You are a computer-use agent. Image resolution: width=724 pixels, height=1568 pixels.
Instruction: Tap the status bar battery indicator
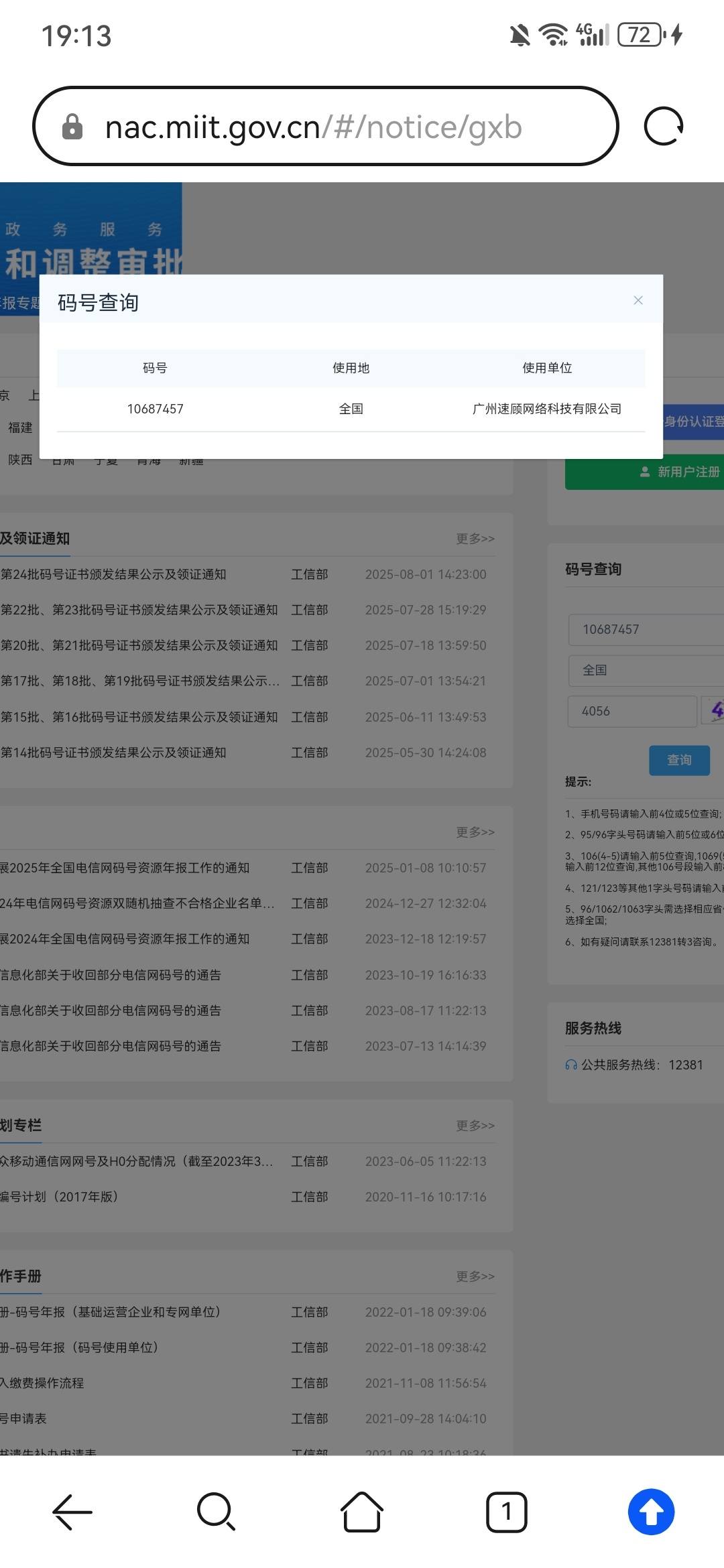(x=641, y=34)
